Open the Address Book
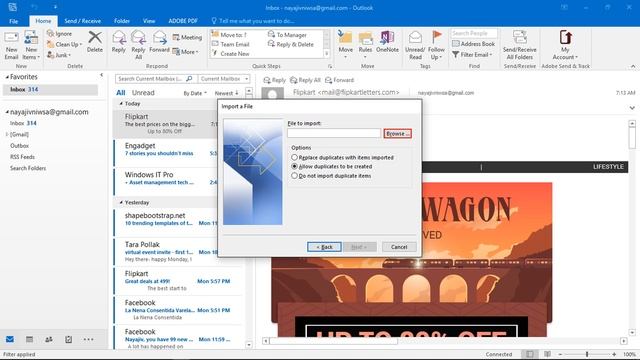 click(473, 44)
